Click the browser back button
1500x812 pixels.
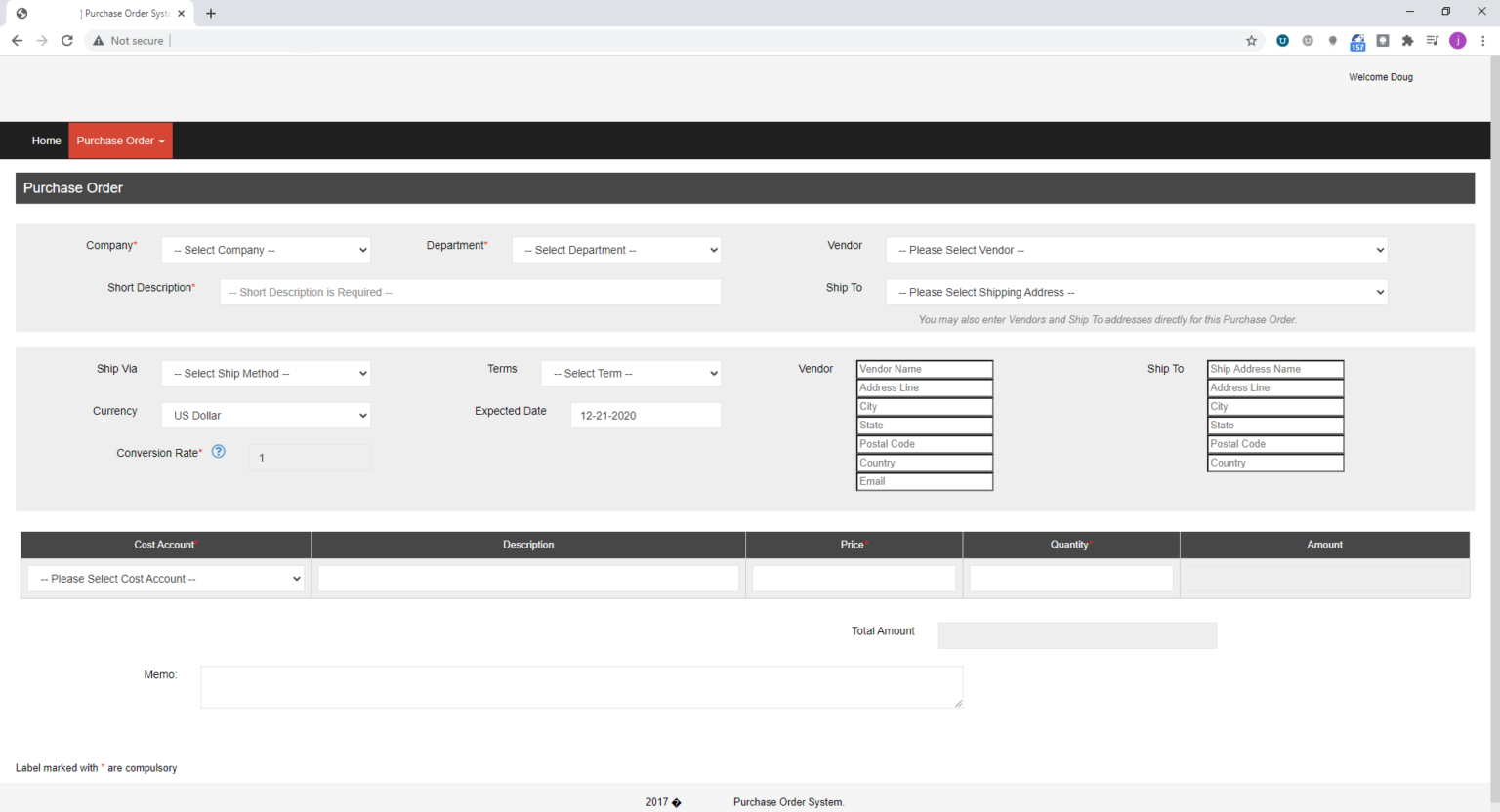coord(17,41)
